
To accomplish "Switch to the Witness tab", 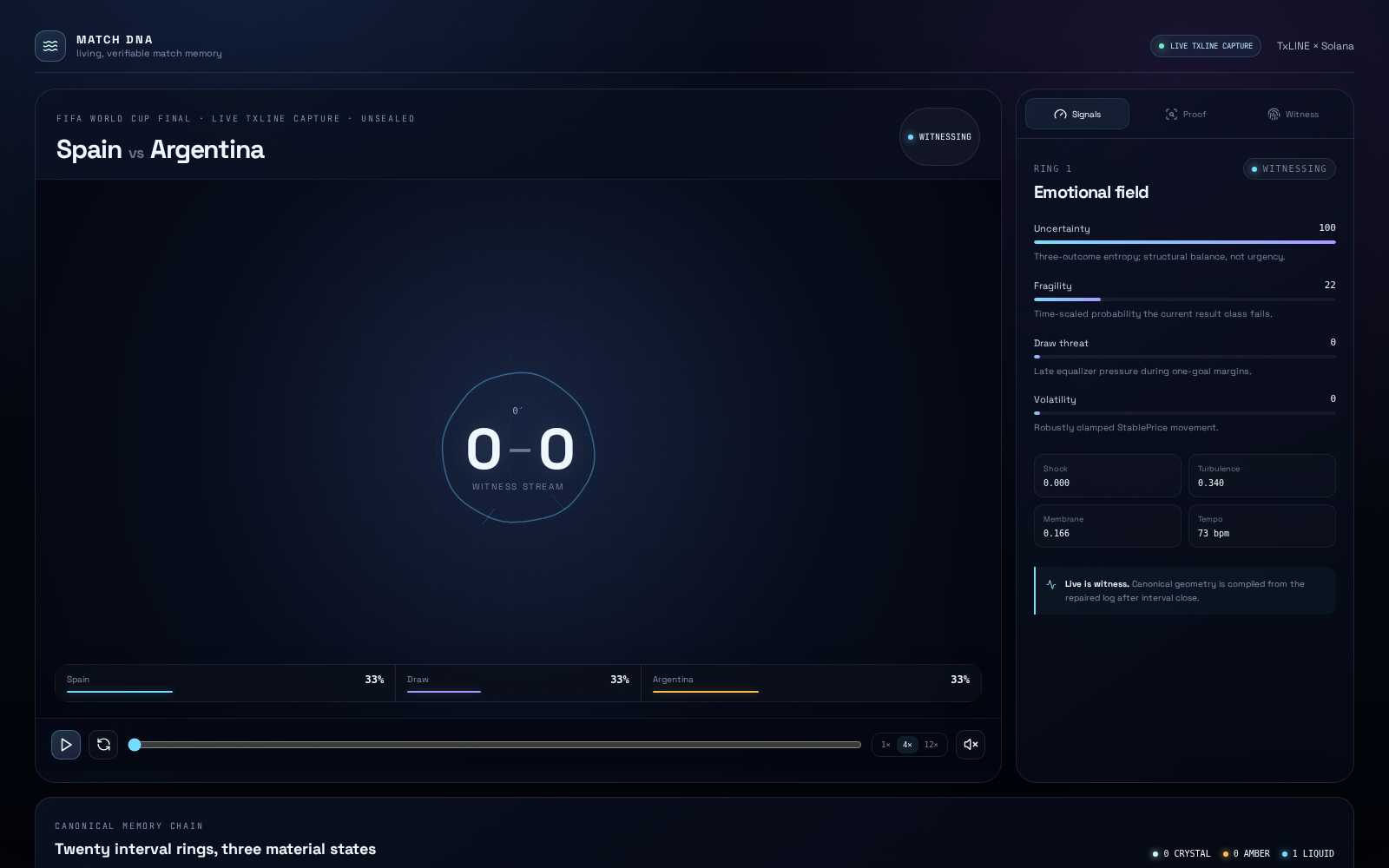I will click(1293, 114).
